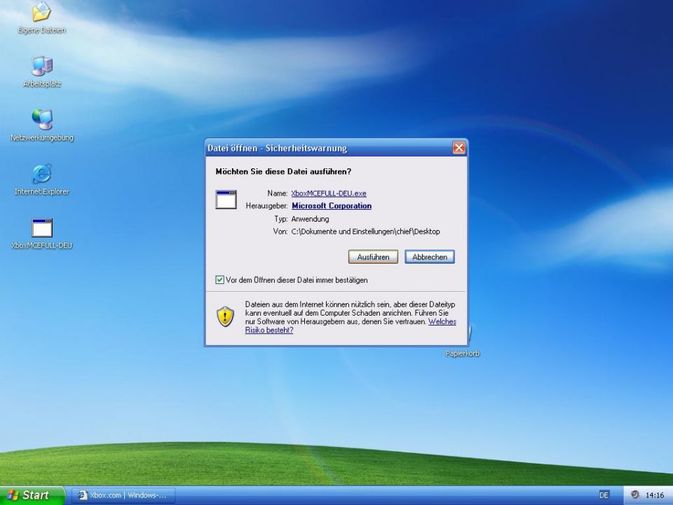
Task: Open the Start menu
Action: [x=32, y=495]
